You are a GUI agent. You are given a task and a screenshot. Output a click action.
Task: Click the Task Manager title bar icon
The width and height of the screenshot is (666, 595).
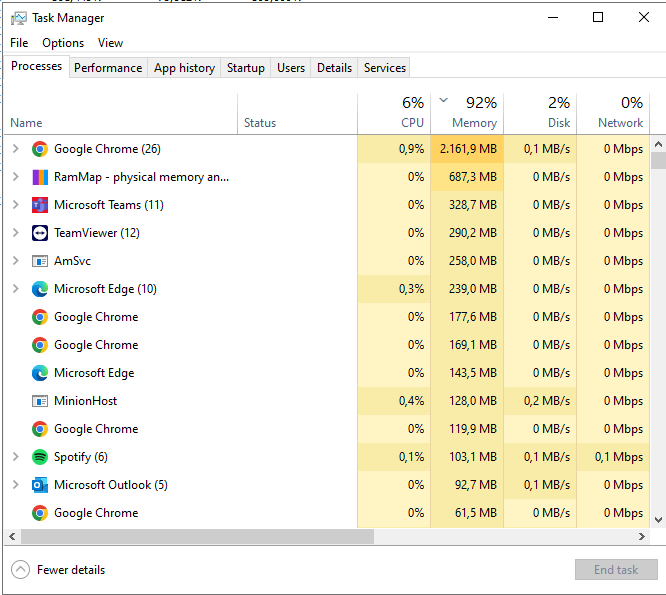pos(19,18)
